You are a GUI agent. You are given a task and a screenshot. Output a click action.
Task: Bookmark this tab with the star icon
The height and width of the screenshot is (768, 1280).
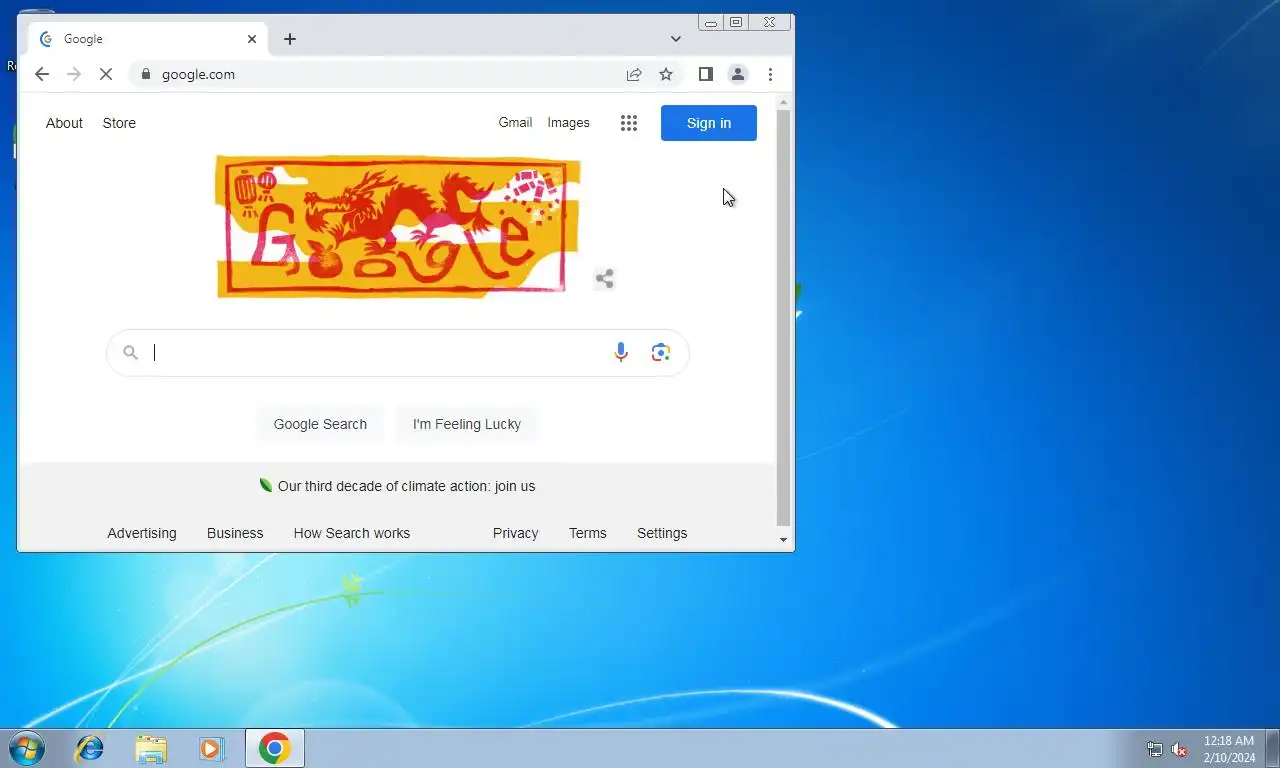point(666,74)
